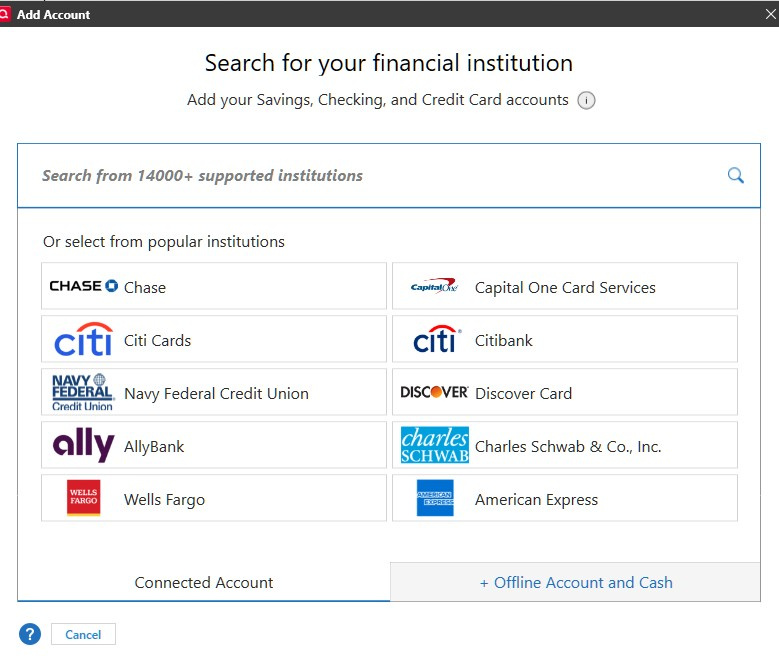Click the Navy Federal Credit Union logo
Screen dimensions: 779x656
[83, 393]
